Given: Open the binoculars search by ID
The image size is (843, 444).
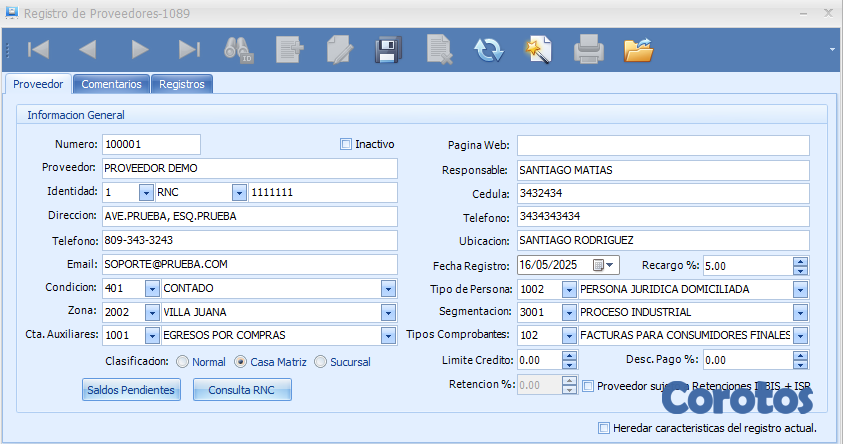Looking at the screenshot, I should click(x=239, y=49).
